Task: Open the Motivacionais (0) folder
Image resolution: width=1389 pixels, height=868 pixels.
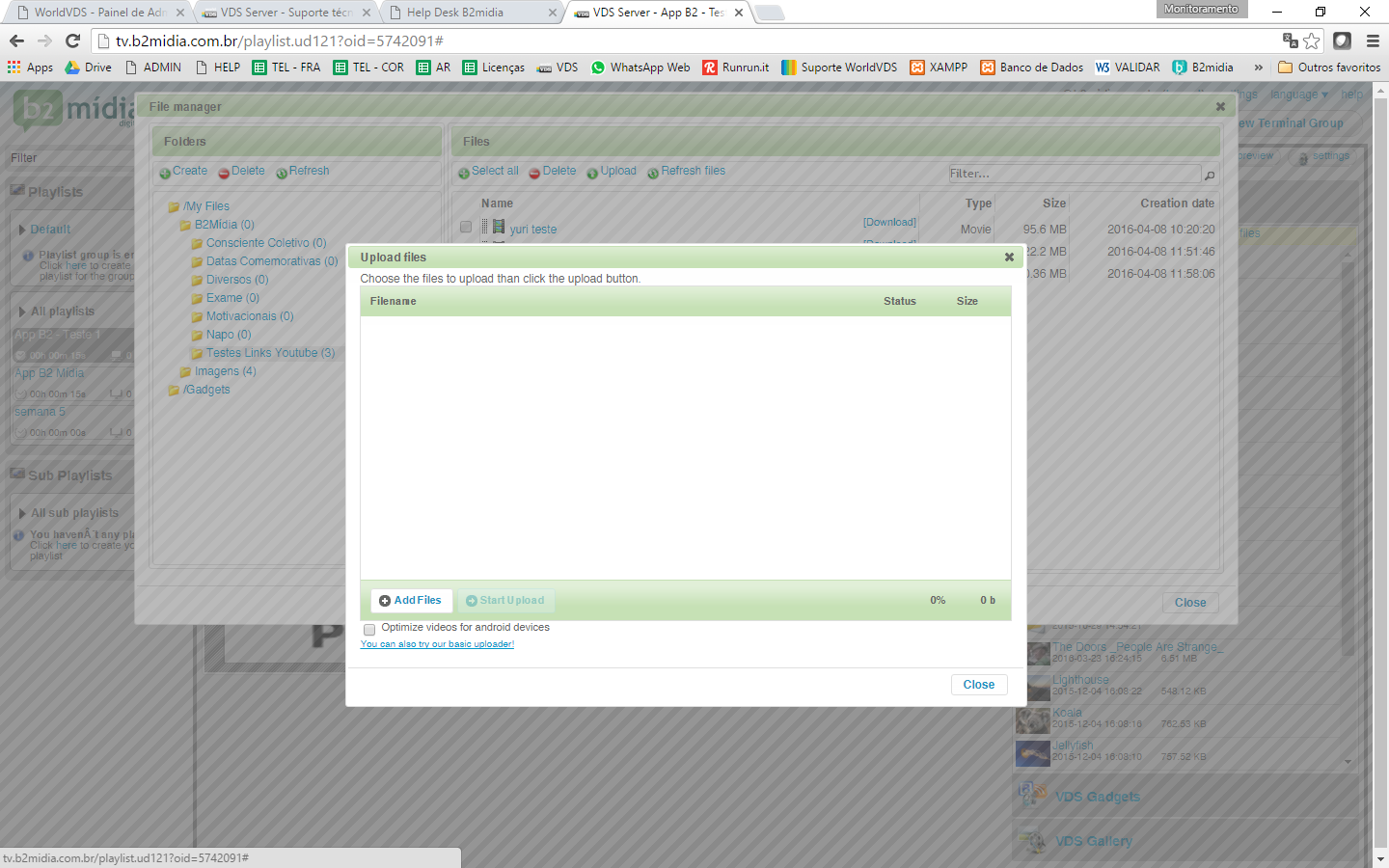Action: coord(243,316)
